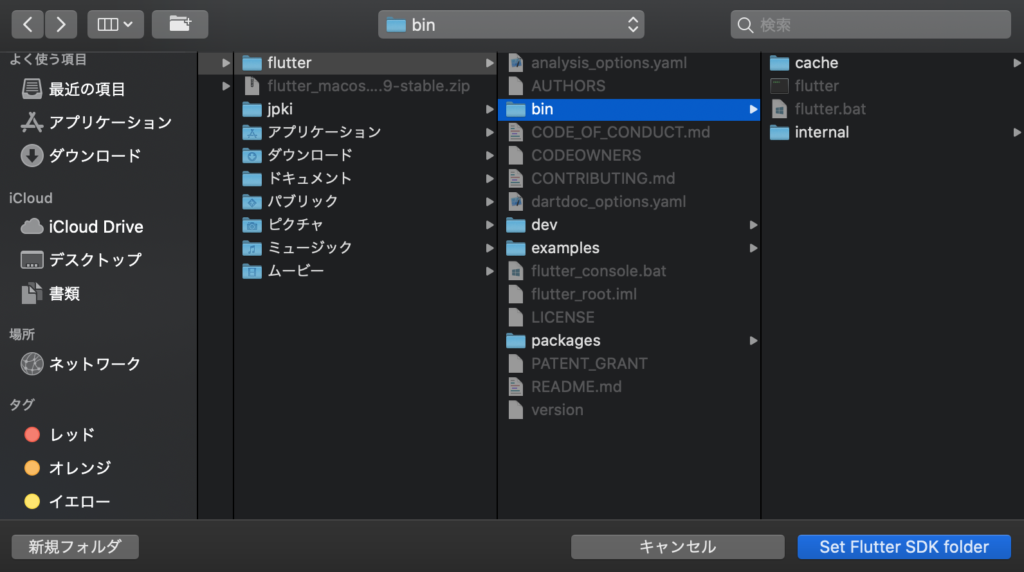
Task: Select Desktop (デスクトップ) in sidebar
Action: point(81,260)
